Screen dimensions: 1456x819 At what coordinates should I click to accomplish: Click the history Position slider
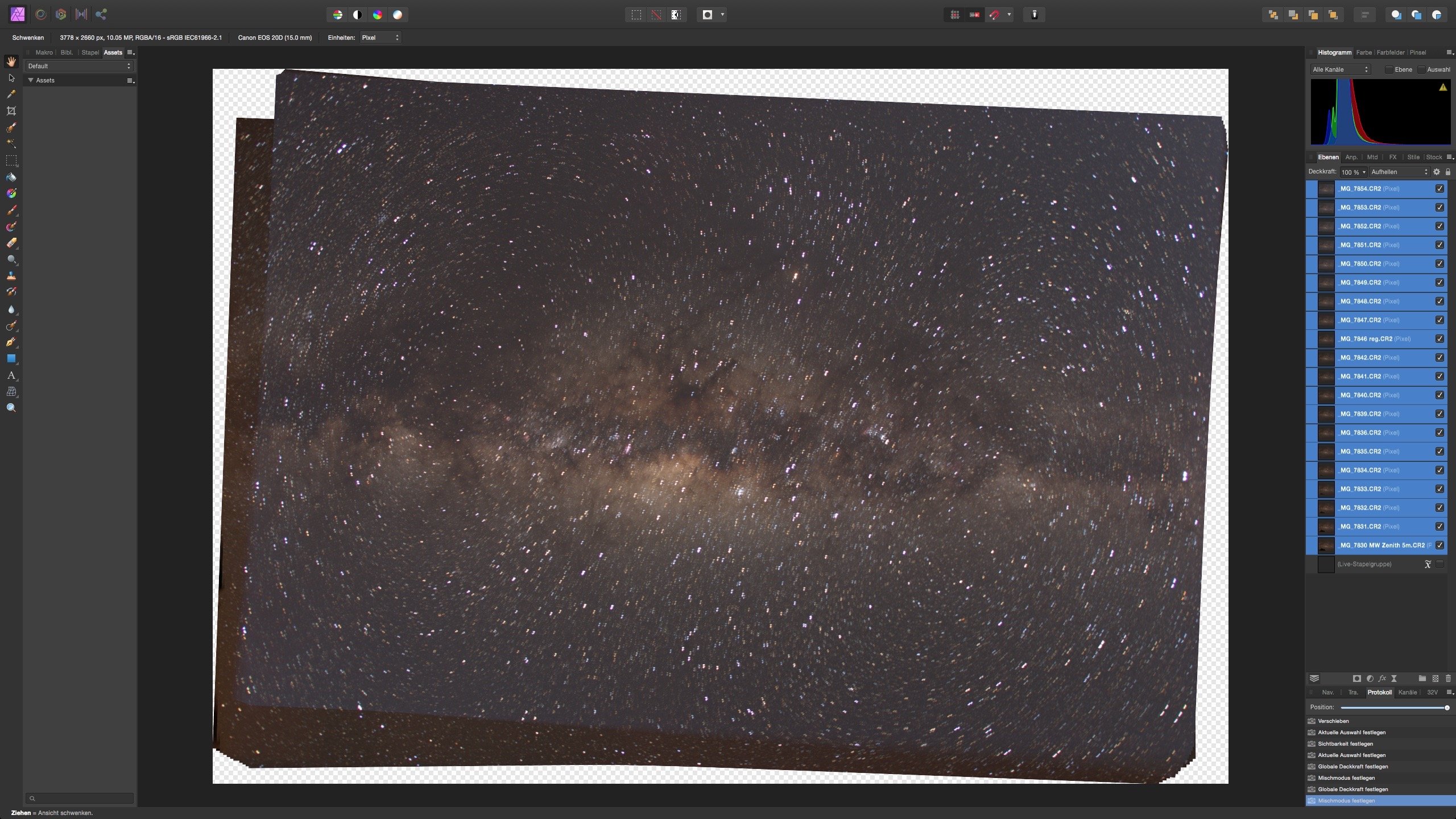[1393, 708]
